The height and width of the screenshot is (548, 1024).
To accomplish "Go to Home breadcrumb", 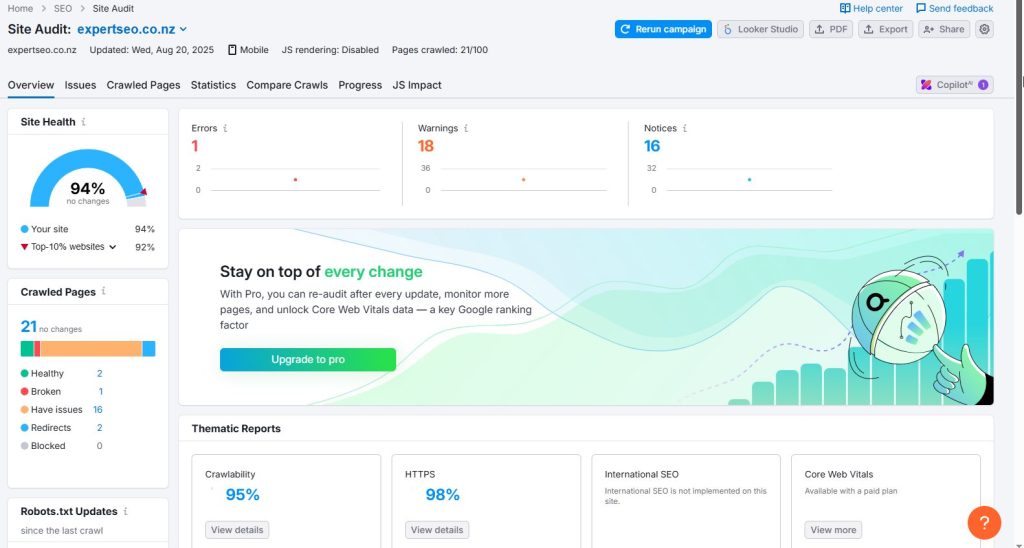I will coord(20,8).
